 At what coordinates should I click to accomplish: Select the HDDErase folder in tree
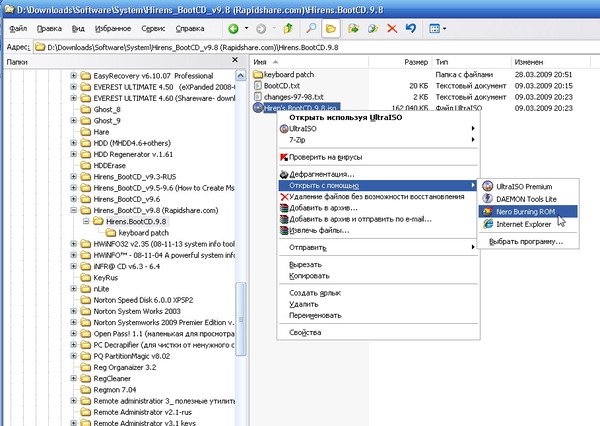[x=103, y=165]
